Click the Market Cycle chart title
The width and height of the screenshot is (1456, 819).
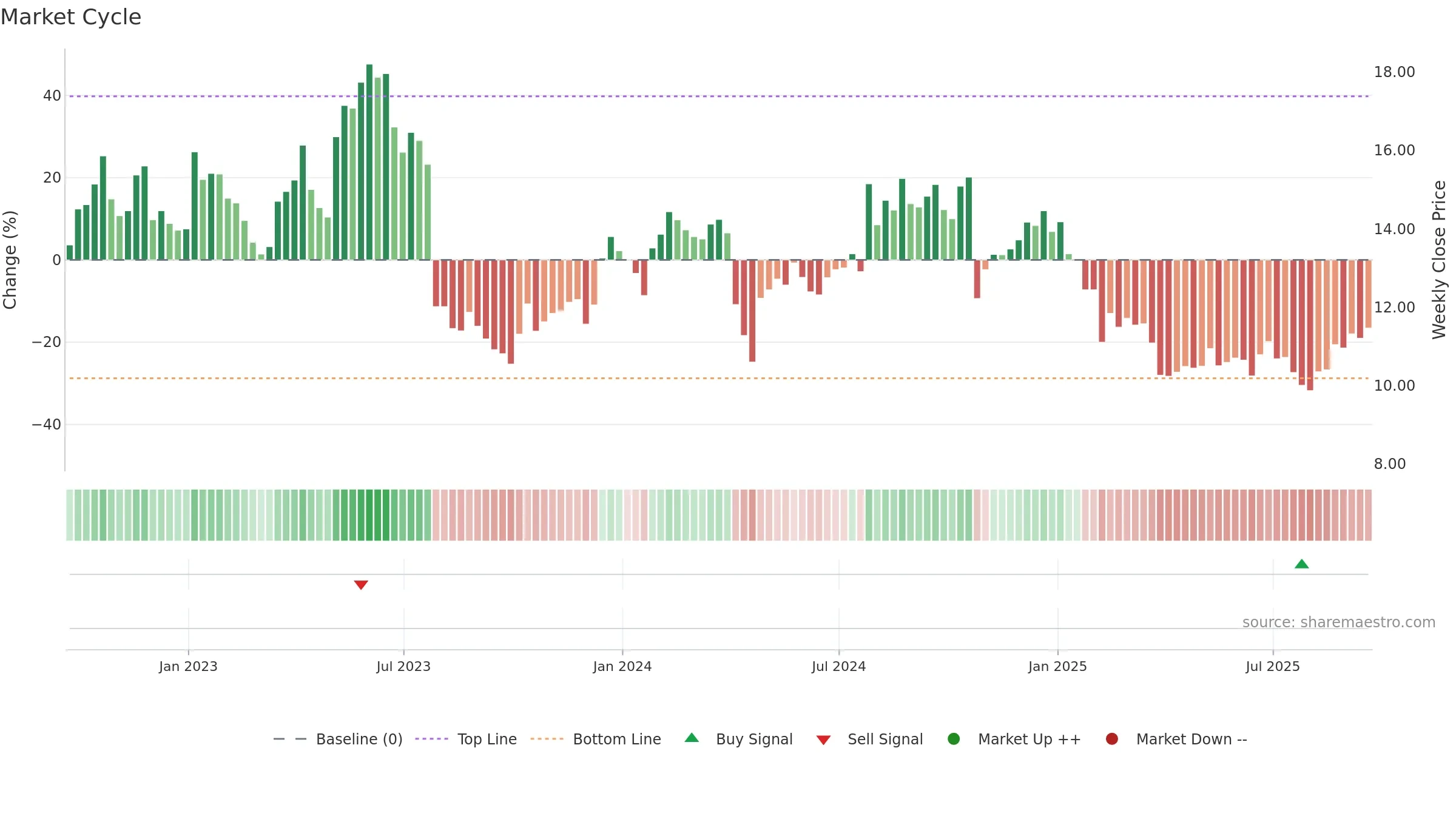tap(71, 17)
